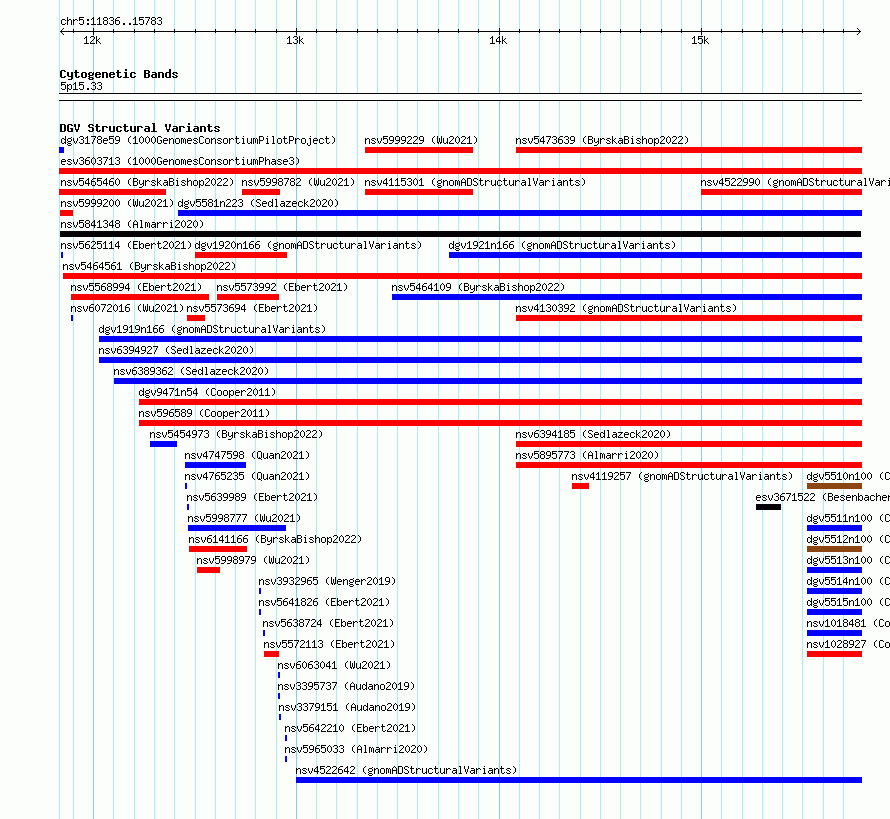Open dgv1921n166 gnomADStructuralVariants variant
890x819 pixels.
(562, 245)
